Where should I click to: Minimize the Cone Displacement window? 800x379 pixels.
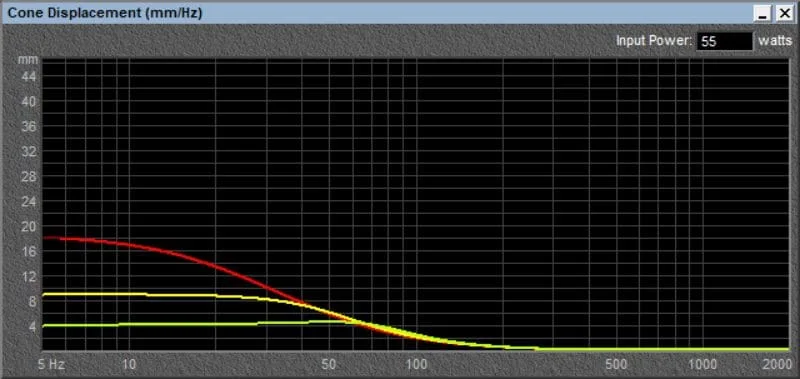[x=763, y=14]
